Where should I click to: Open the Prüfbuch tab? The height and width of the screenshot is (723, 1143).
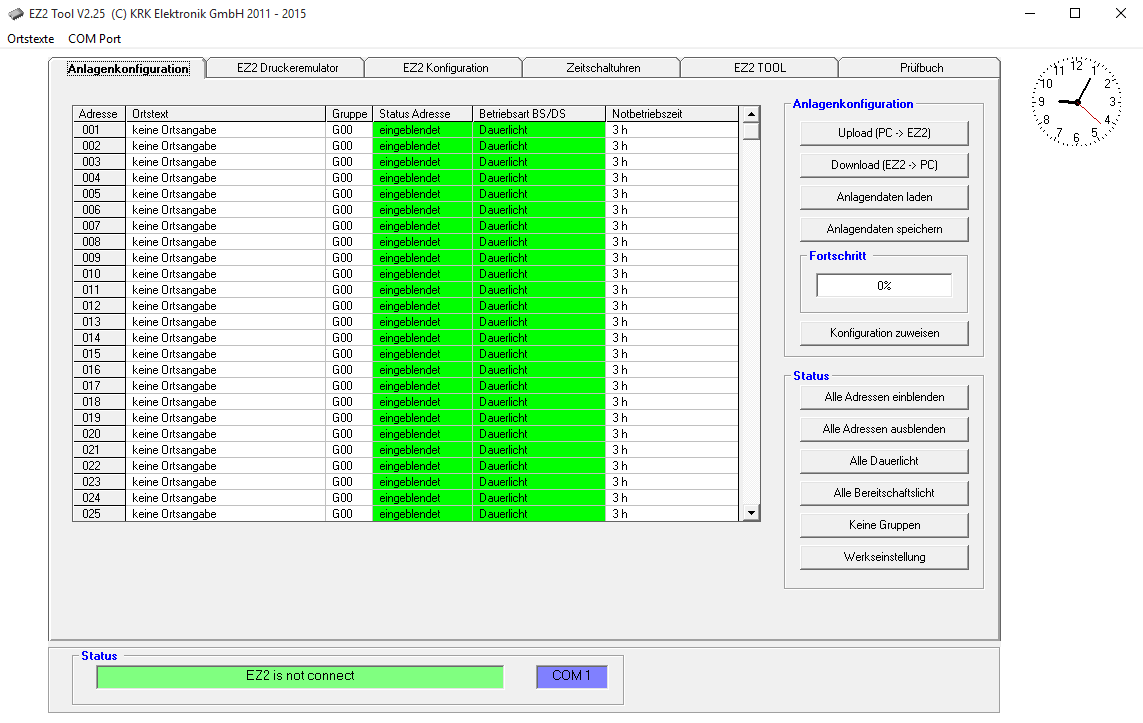click(x=920, y=68)
